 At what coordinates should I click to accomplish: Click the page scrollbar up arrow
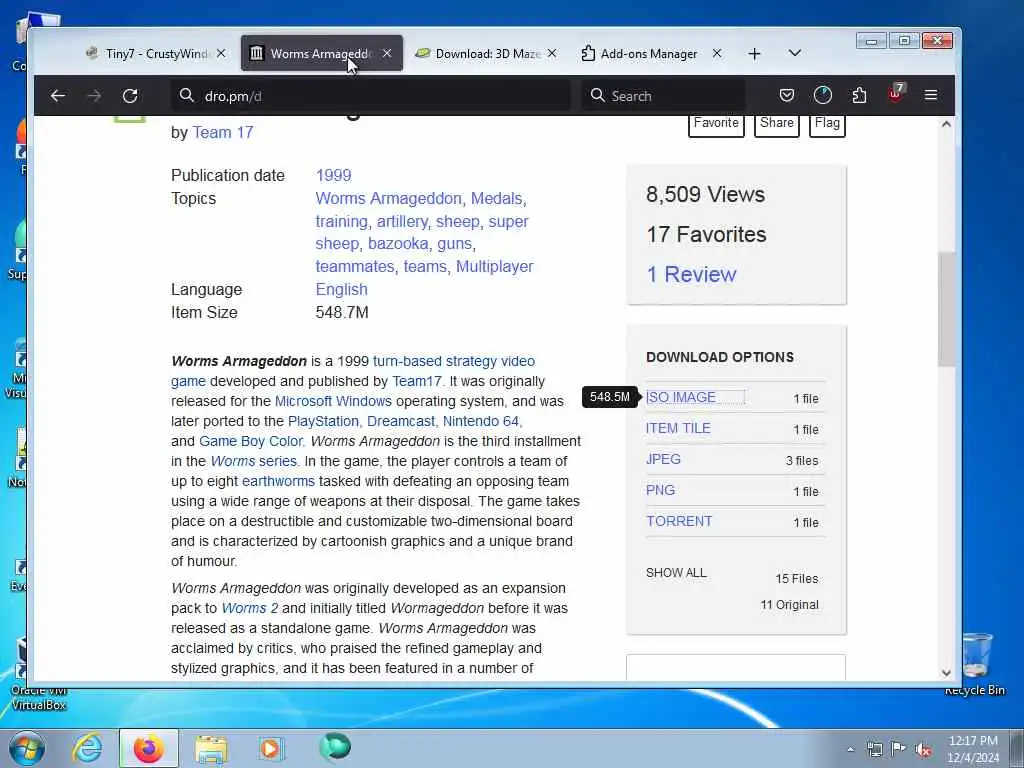[x=946, y=124]
